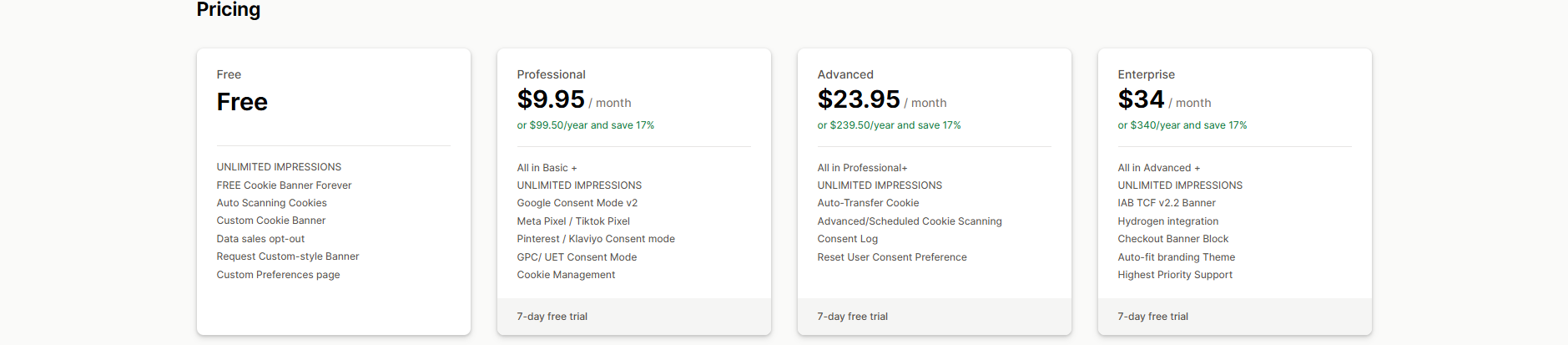Image resolution: width=1568 pixels, height=345 pixels.
Task: Choose the $99.50/year save 17% offer
Action: [x=585, y=125]
